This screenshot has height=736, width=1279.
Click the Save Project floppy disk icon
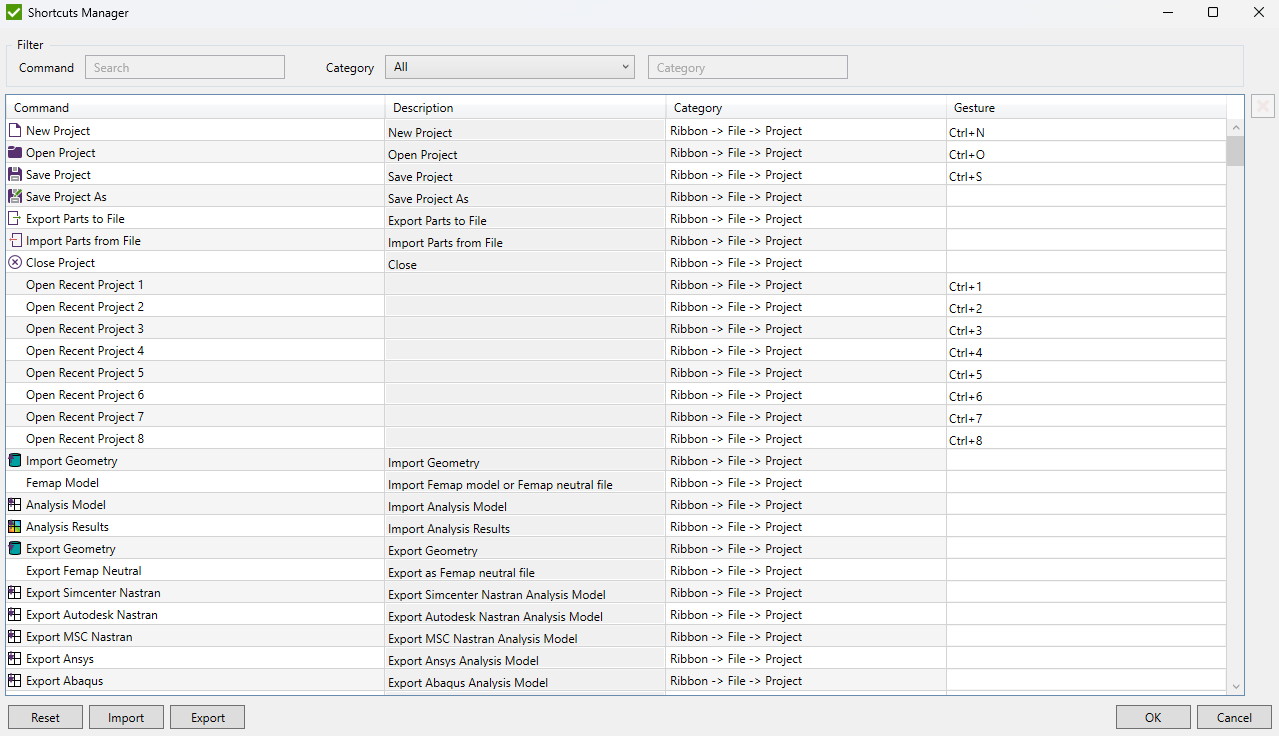pyautogui.click(x=15, y=175)
